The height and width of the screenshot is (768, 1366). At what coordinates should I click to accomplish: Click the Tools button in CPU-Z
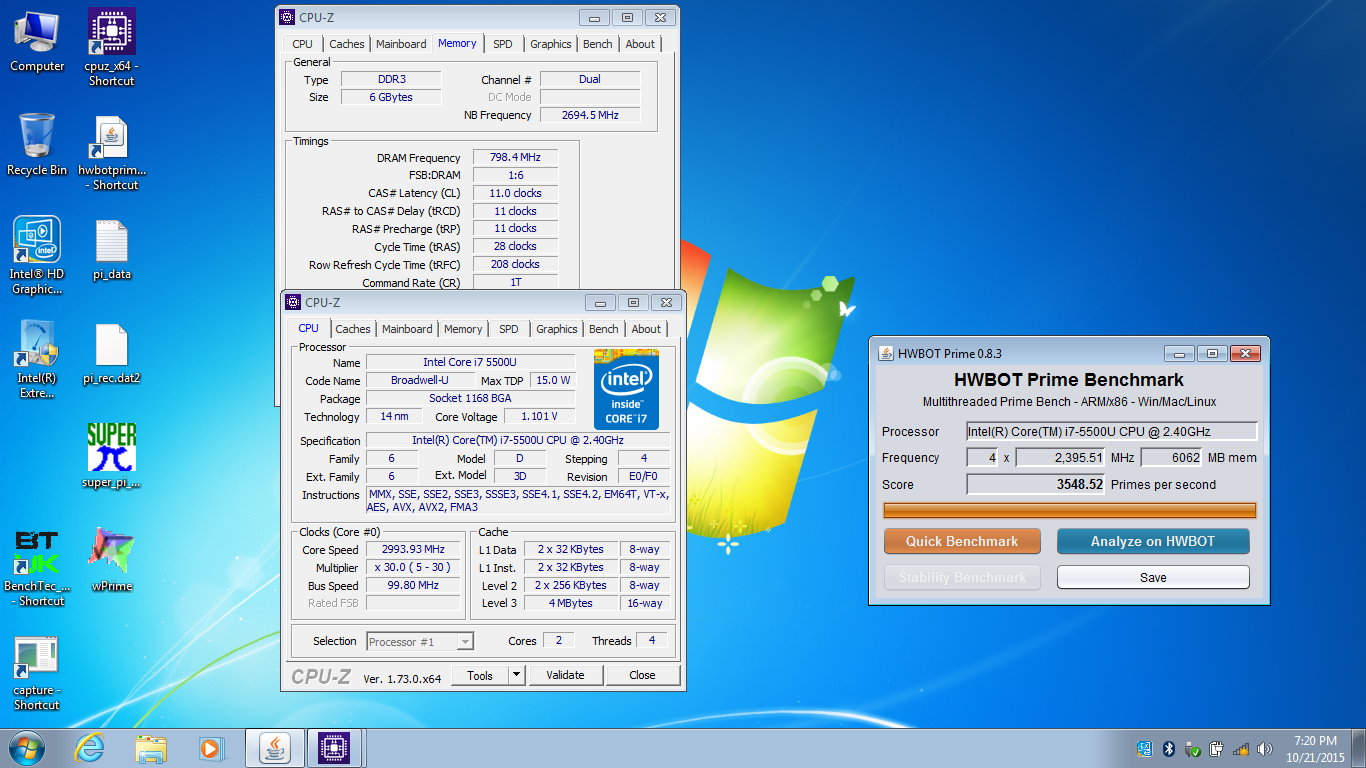pos(480,675)
